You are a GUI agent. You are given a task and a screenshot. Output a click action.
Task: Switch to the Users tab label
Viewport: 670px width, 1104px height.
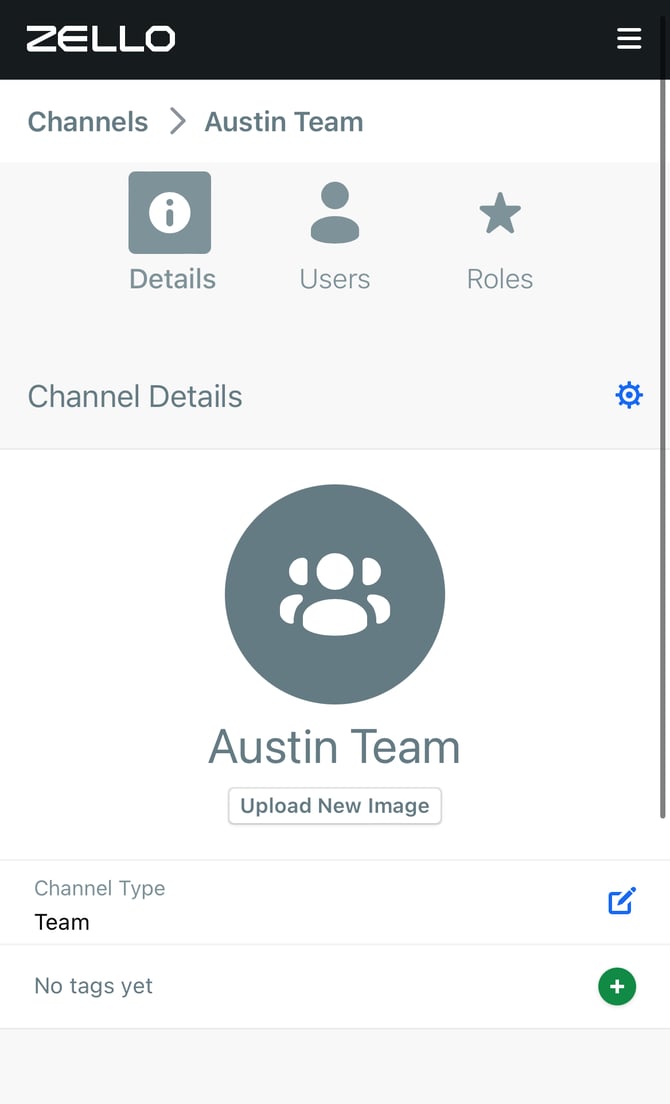(x=335, y=279)
